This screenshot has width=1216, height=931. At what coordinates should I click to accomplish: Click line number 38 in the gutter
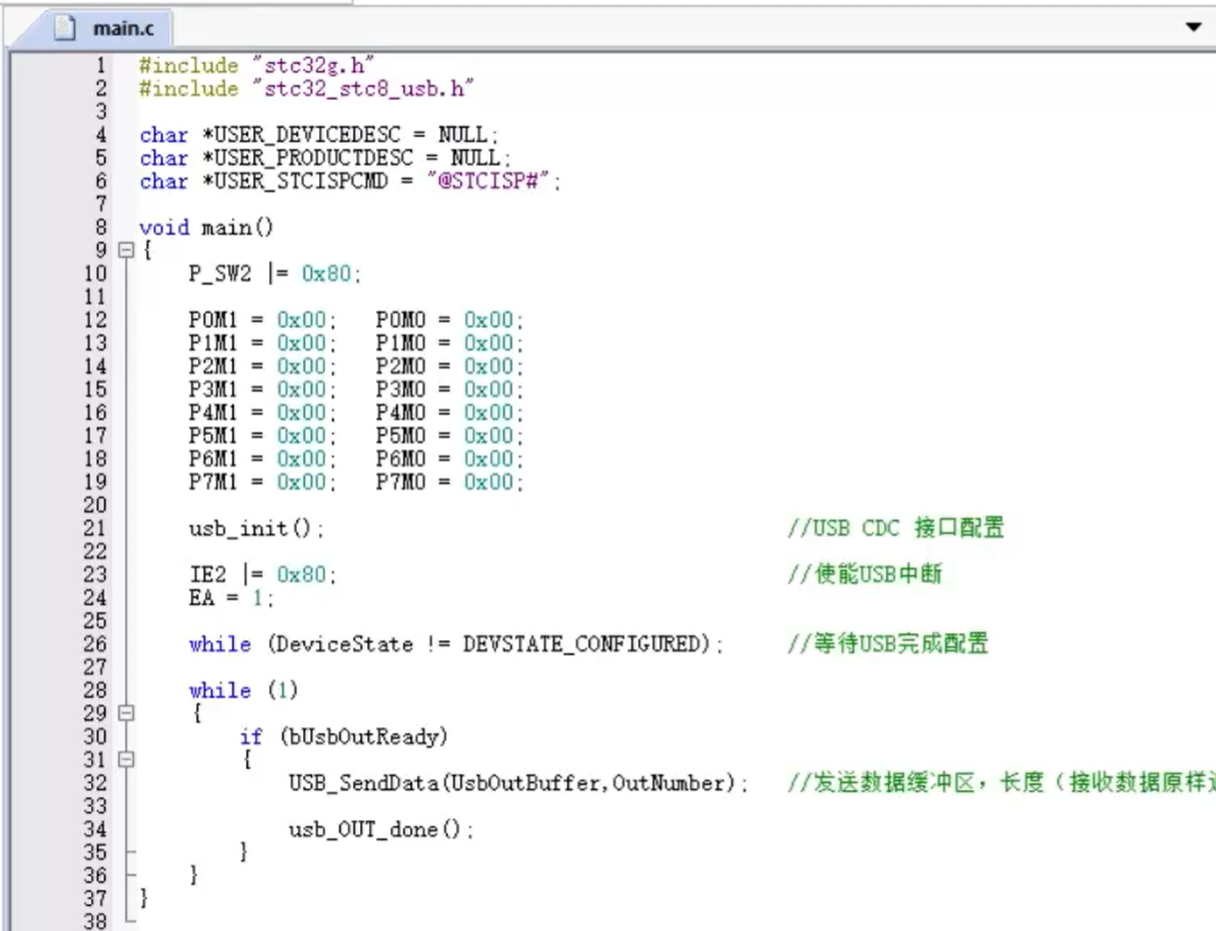95,921
